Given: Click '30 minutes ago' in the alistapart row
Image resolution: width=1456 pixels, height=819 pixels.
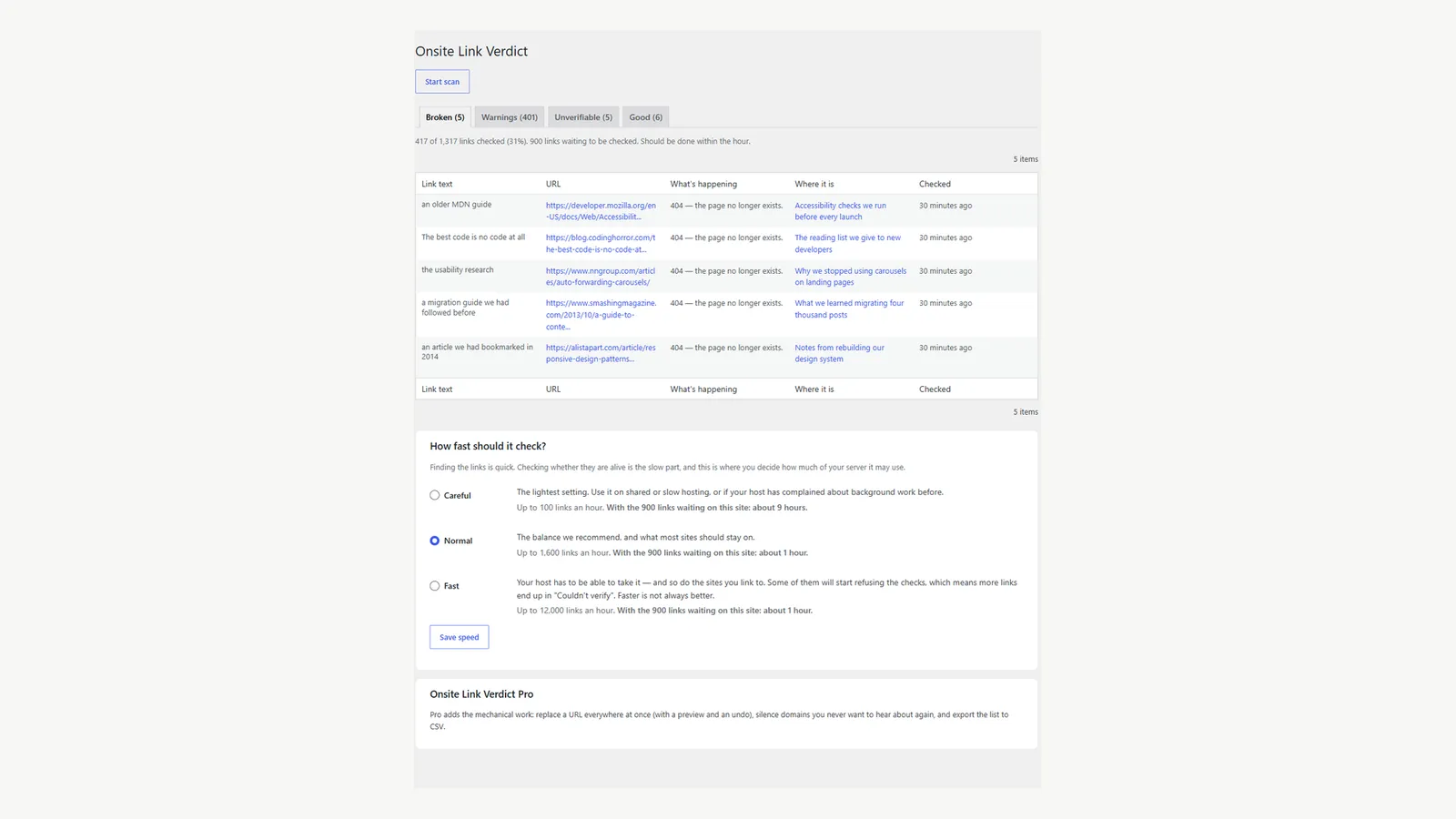Looking at the screenshot, I should 945,348.
